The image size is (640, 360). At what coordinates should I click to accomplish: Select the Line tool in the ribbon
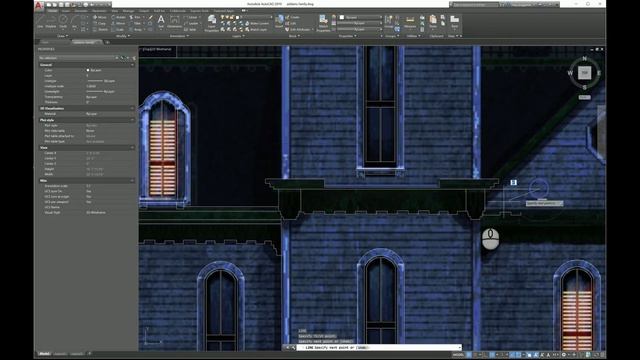click(40, 21)
